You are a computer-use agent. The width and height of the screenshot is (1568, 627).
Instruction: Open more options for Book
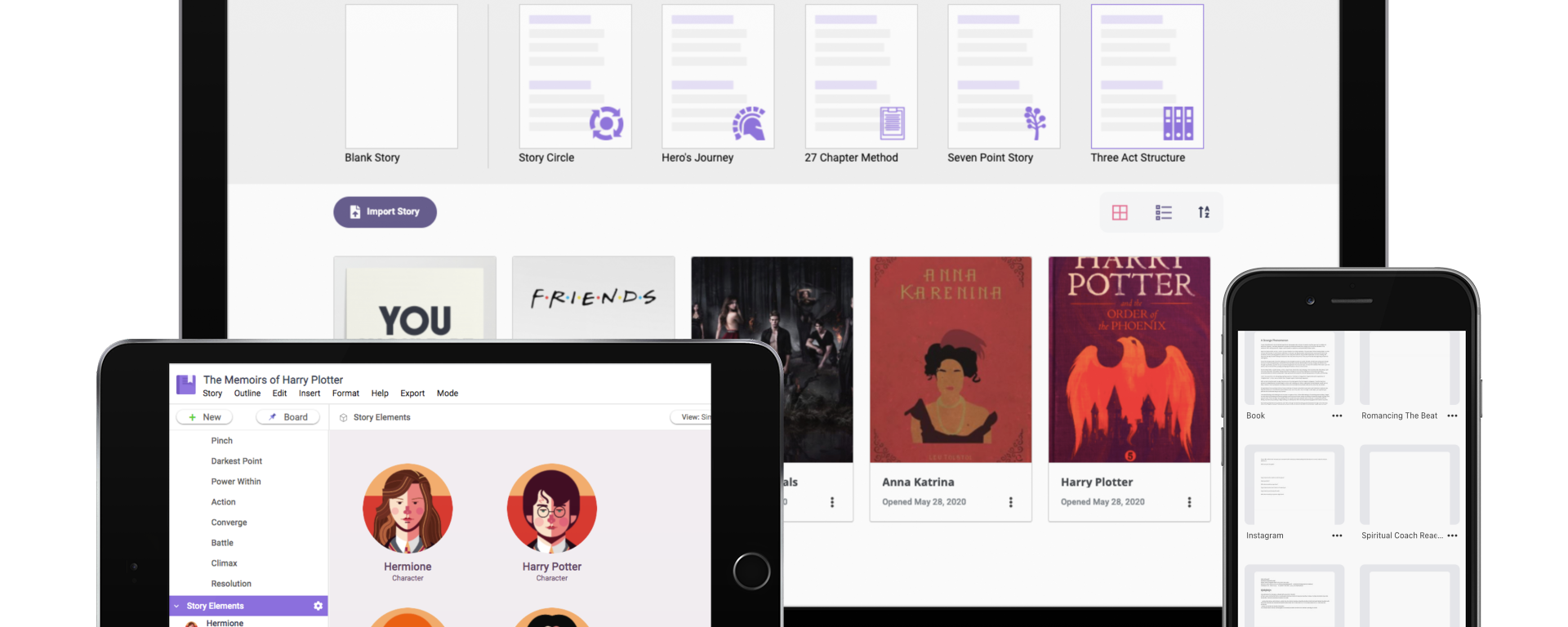[1337, 416]
